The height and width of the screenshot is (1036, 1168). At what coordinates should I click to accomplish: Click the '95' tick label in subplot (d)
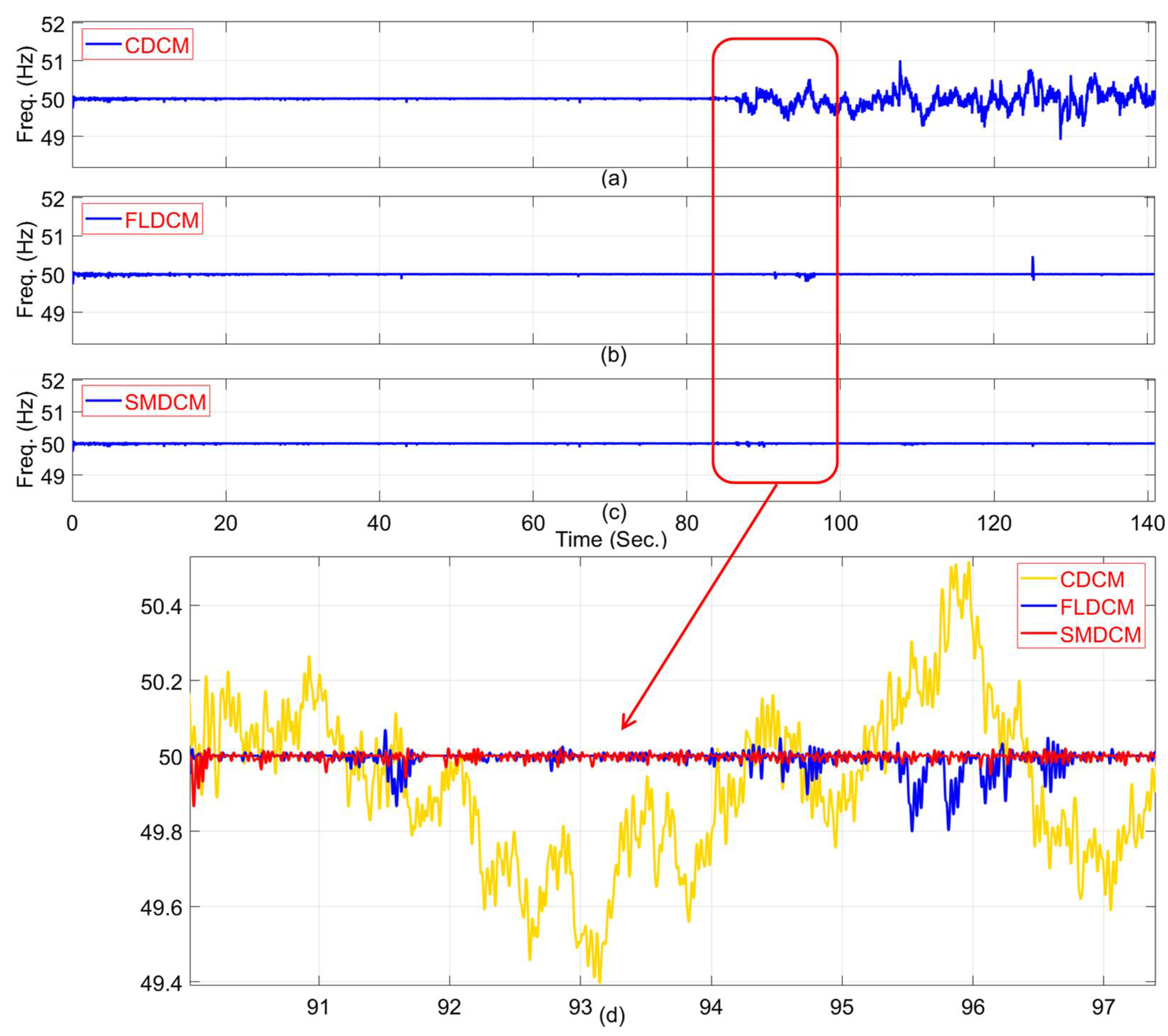coord(842,1006)
